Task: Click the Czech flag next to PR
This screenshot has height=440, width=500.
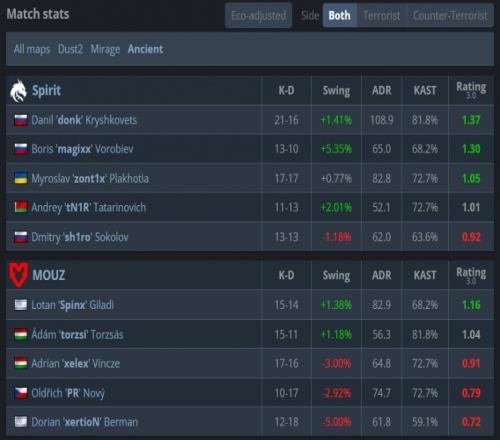Action: click(21, 393)
